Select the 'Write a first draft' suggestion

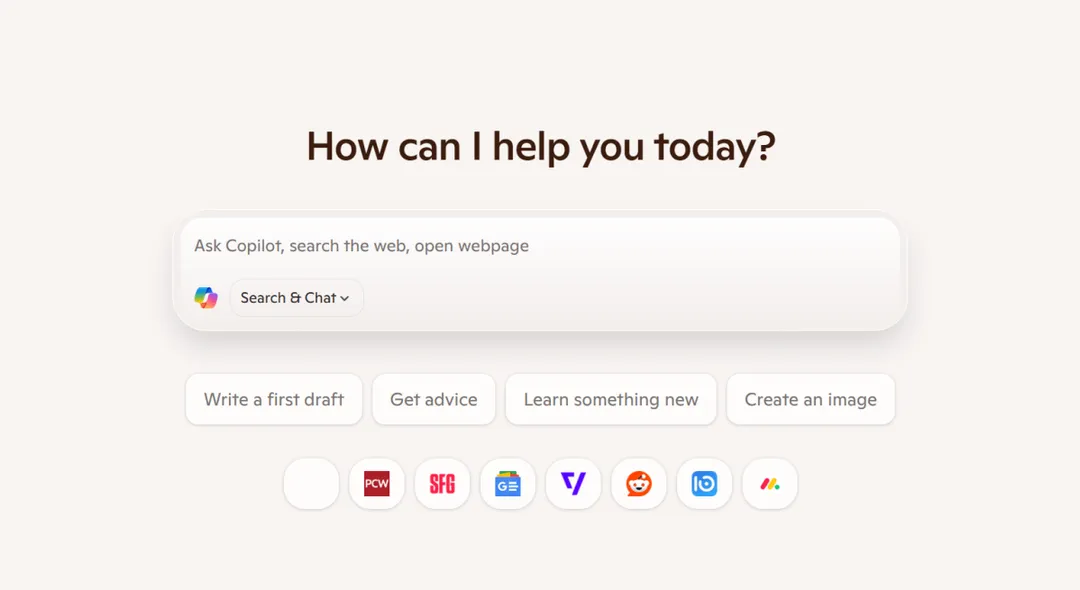(274, 400)
